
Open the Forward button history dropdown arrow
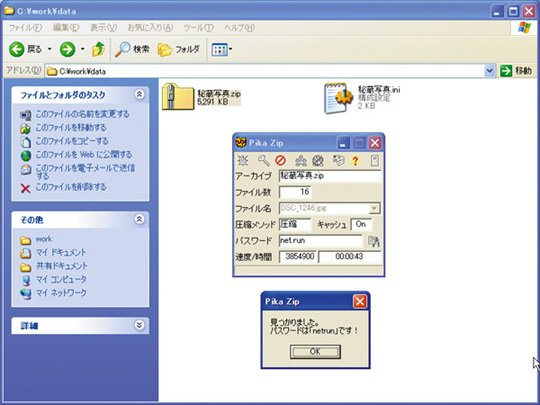pos(83,49)
